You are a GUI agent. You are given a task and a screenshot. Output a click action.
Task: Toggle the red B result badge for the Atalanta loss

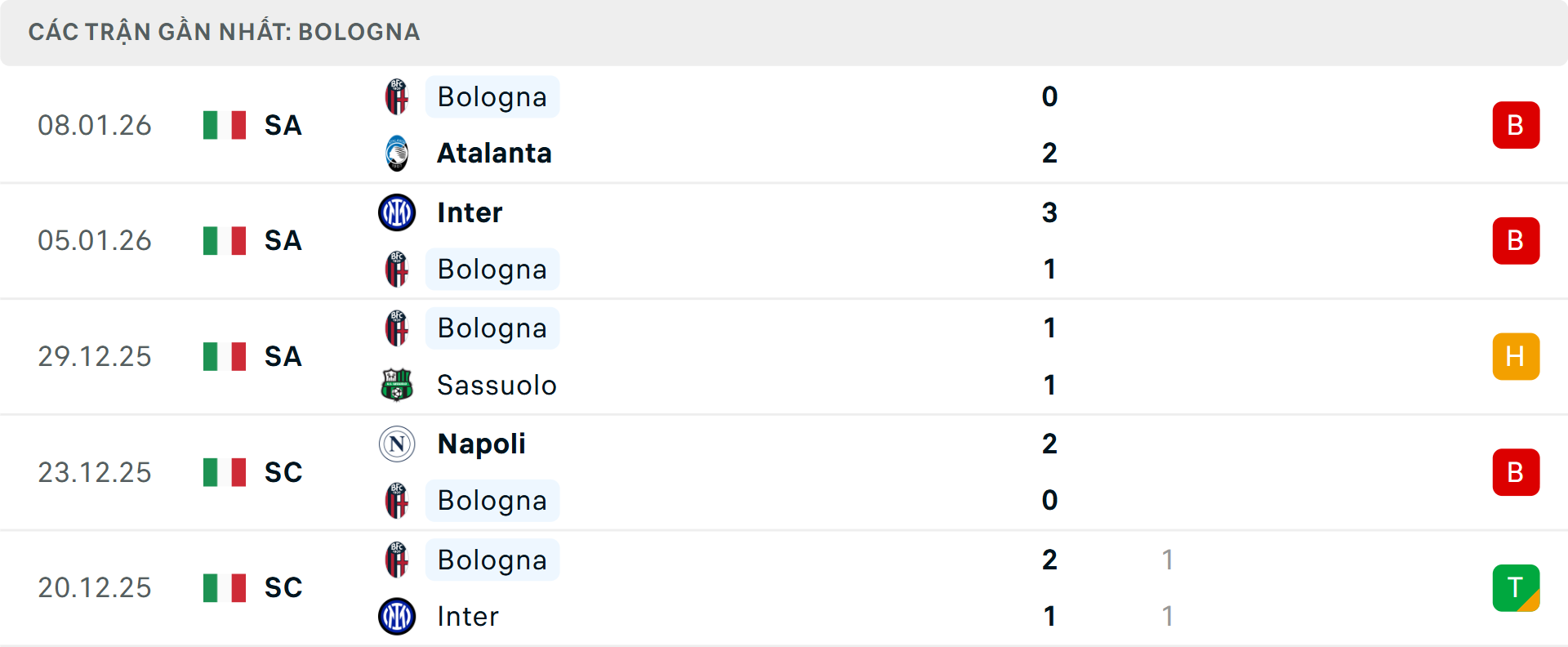point(1516,125)
